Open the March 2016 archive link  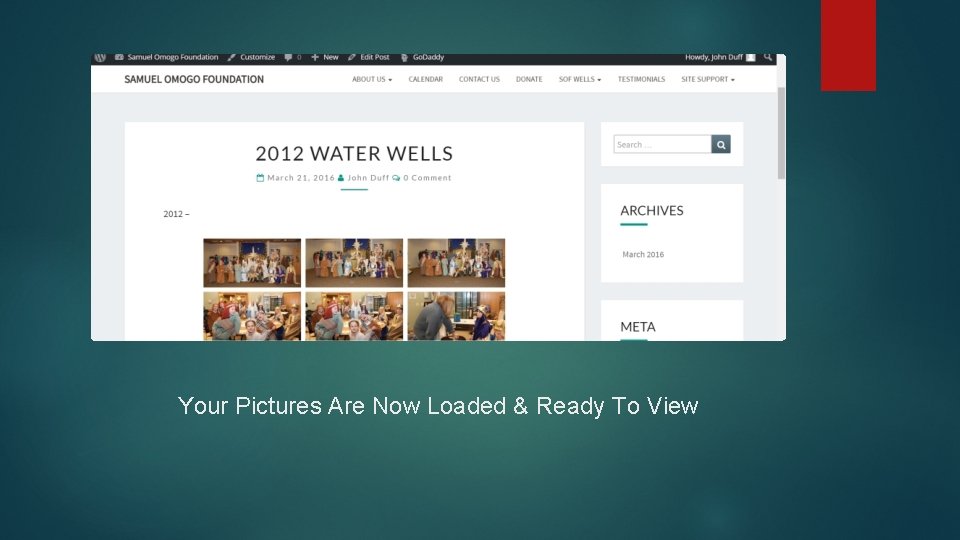[x=643, y=254]
